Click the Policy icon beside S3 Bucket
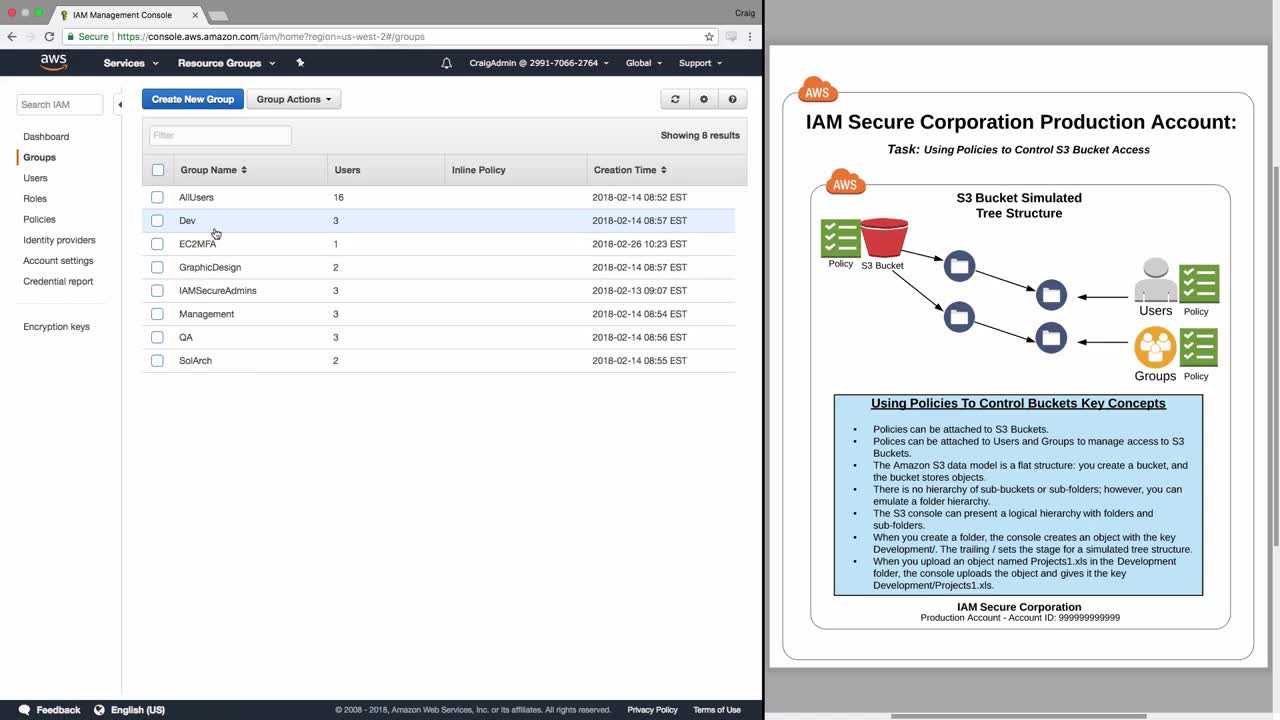 coord(841,238)
